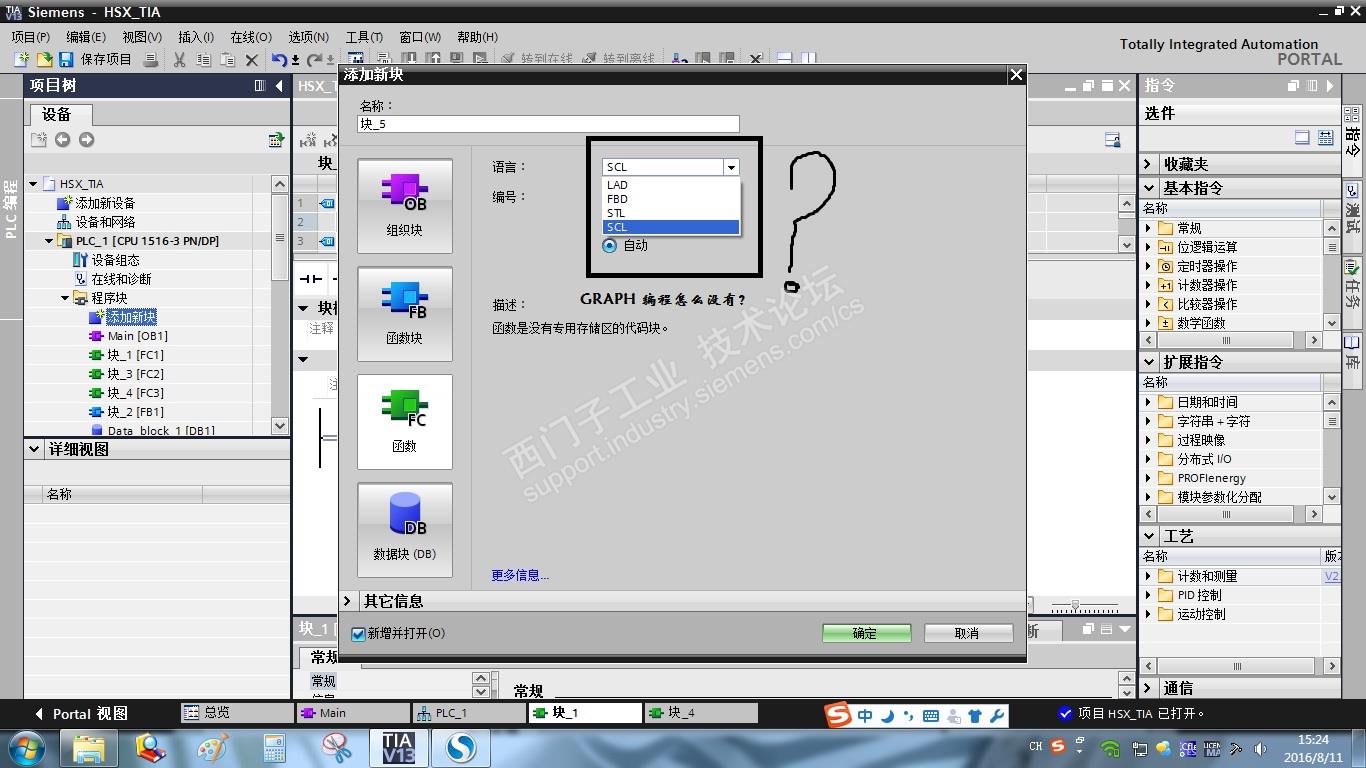
Task: Click the language combo box arrow
Action: (731, 167)
